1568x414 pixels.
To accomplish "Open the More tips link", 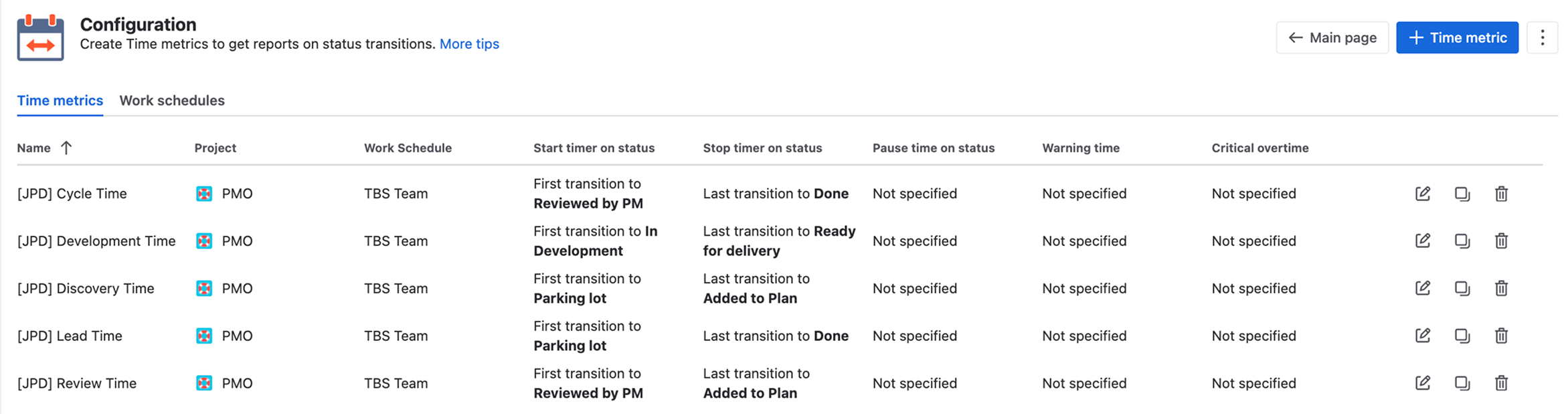I will click(469, 44).
